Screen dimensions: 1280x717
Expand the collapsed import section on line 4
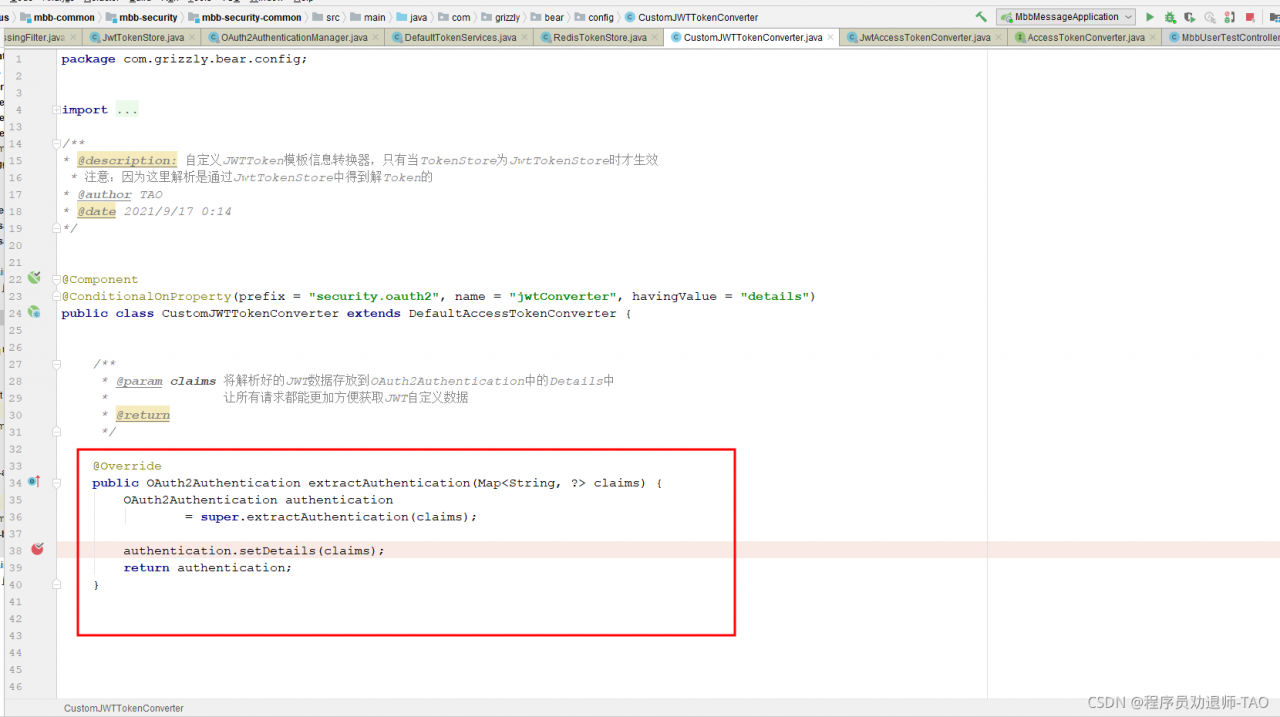57,109
